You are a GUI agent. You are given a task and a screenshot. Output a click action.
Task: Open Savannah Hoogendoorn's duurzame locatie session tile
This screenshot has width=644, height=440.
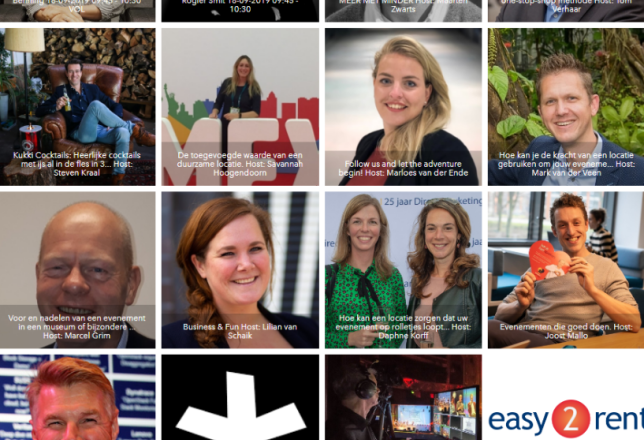pyautogui.click(x=240, y=107)
